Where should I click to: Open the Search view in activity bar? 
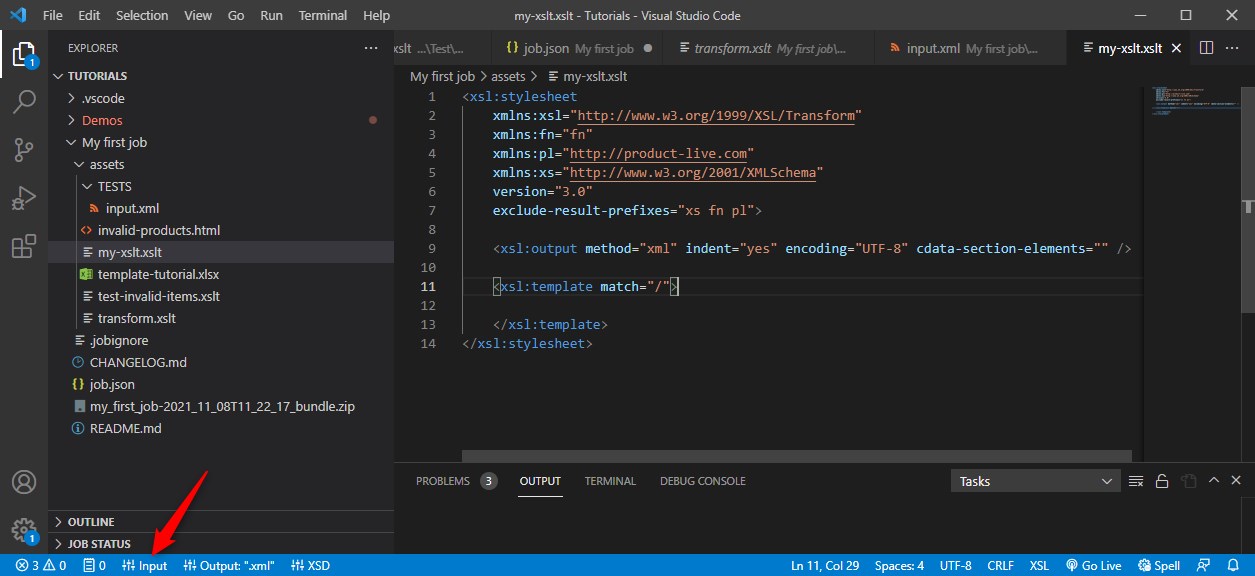click(24, 101)
